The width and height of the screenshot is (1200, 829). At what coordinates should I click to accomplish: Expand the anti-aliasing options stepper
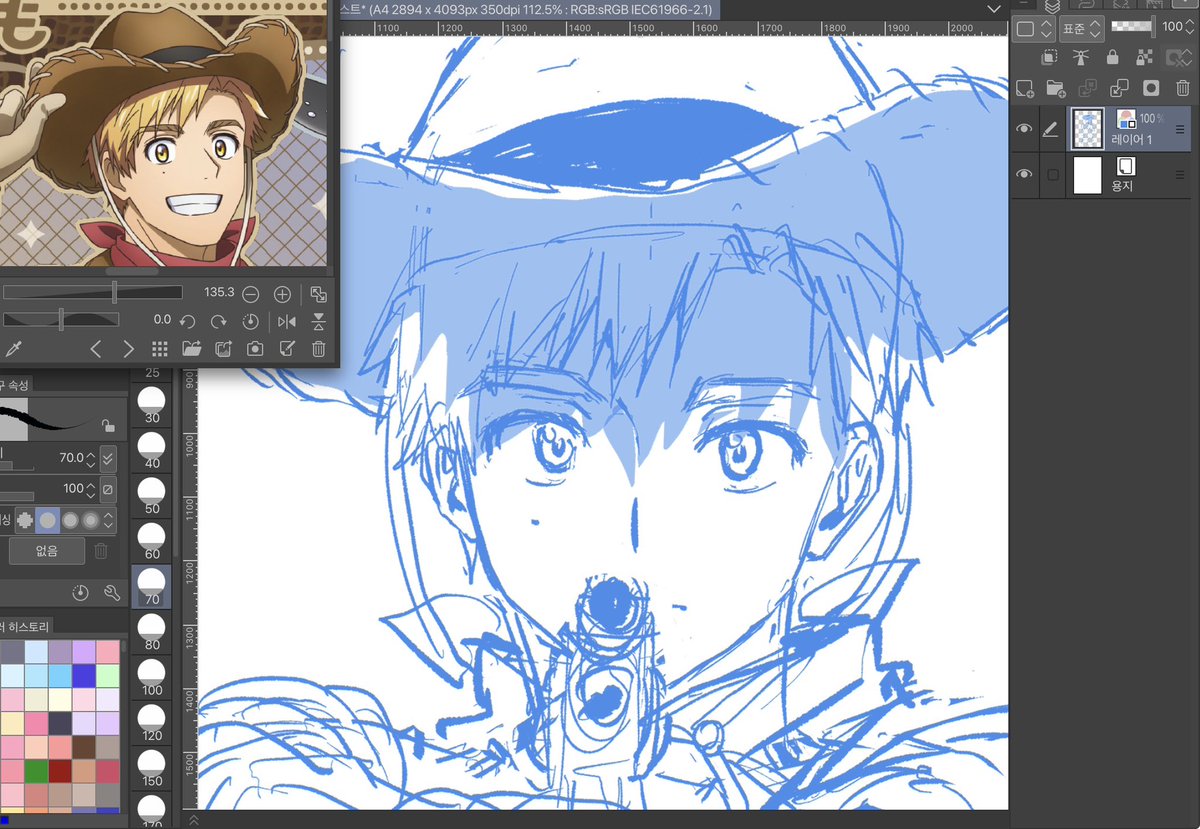(110, 520)
